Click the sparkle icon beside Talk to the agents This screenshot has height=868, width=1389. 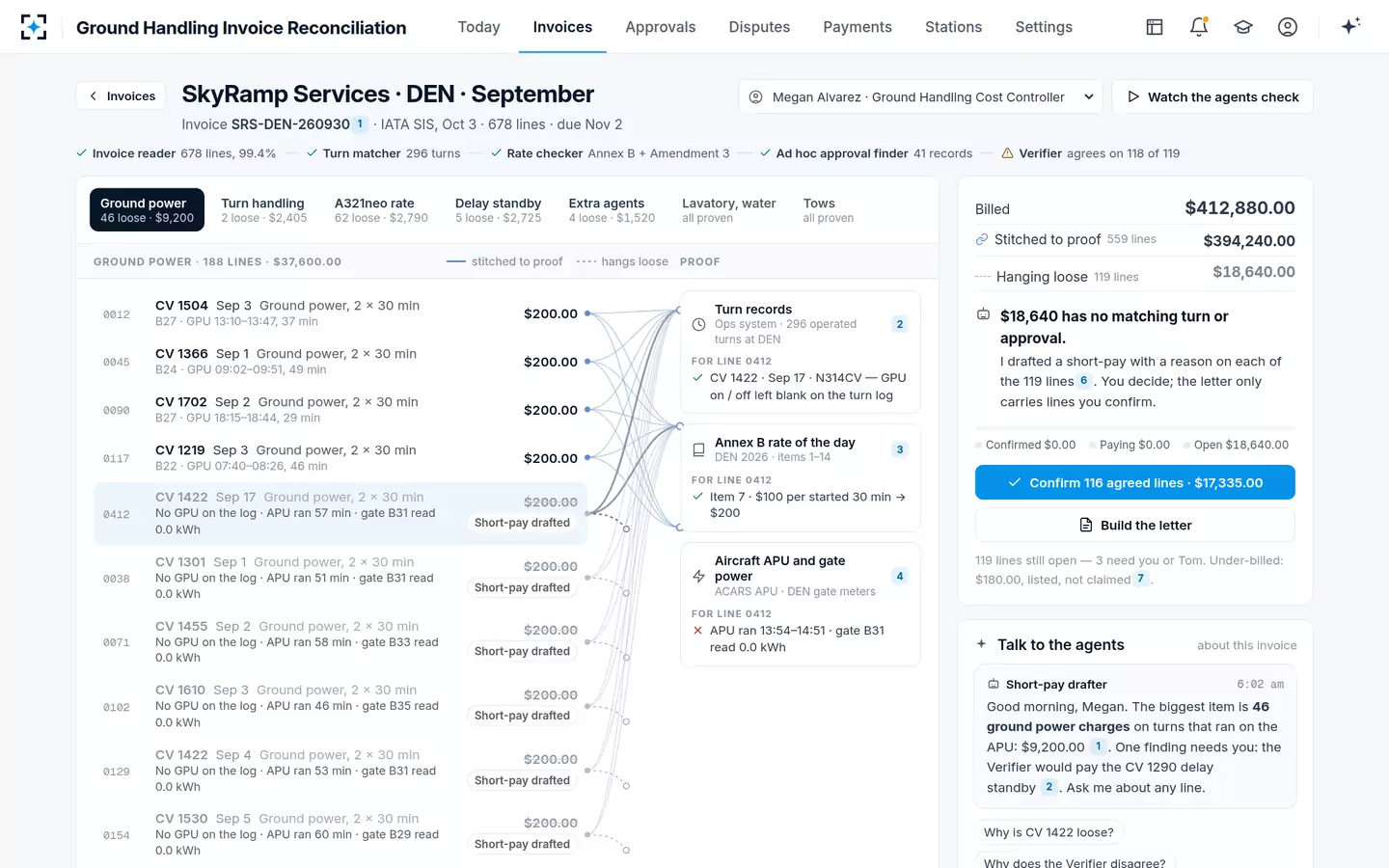(982, 644)
